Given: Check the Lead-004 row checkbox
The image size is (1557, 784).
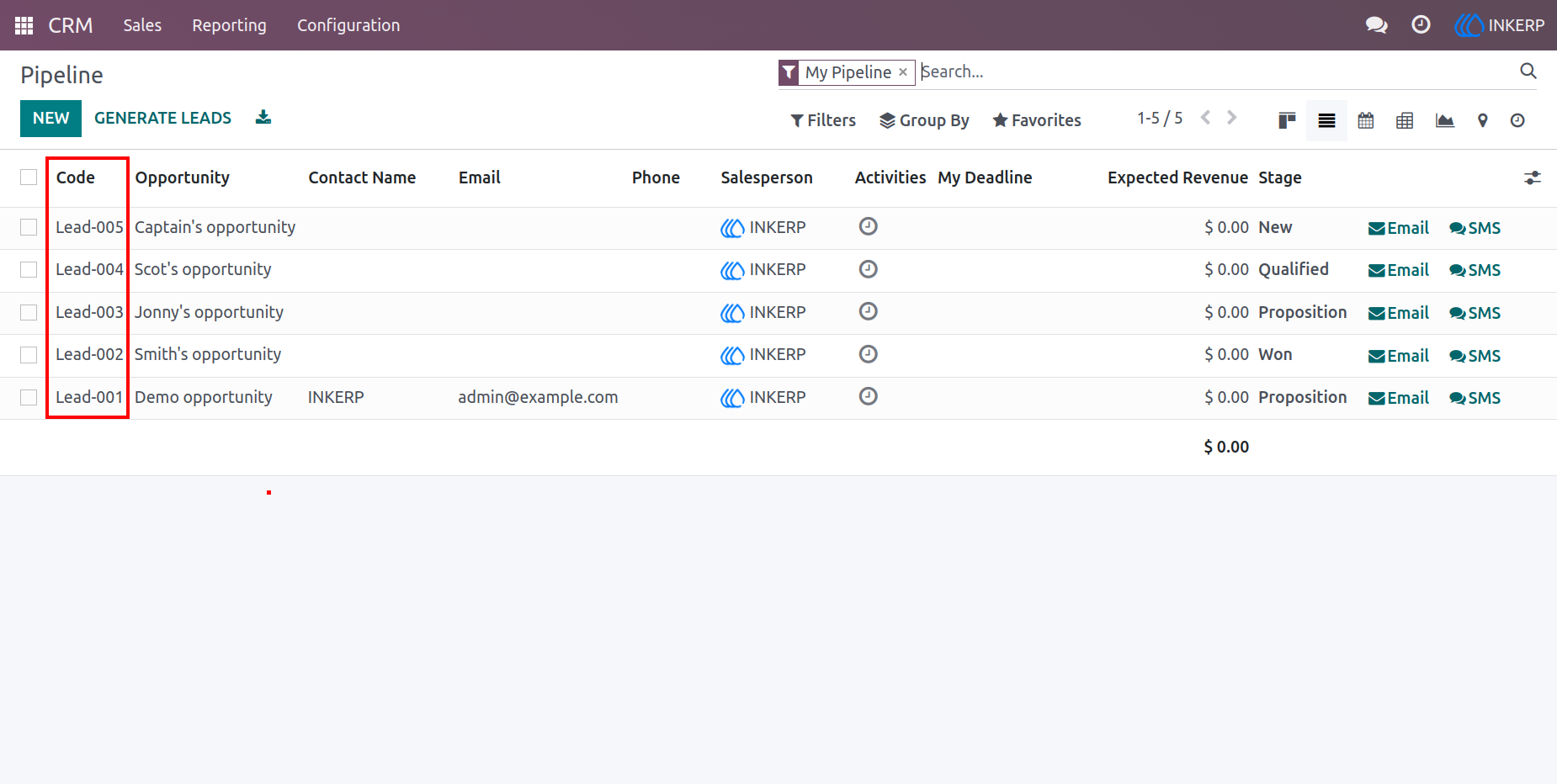Looking at the screenshot, I should (x=29, y=269).
